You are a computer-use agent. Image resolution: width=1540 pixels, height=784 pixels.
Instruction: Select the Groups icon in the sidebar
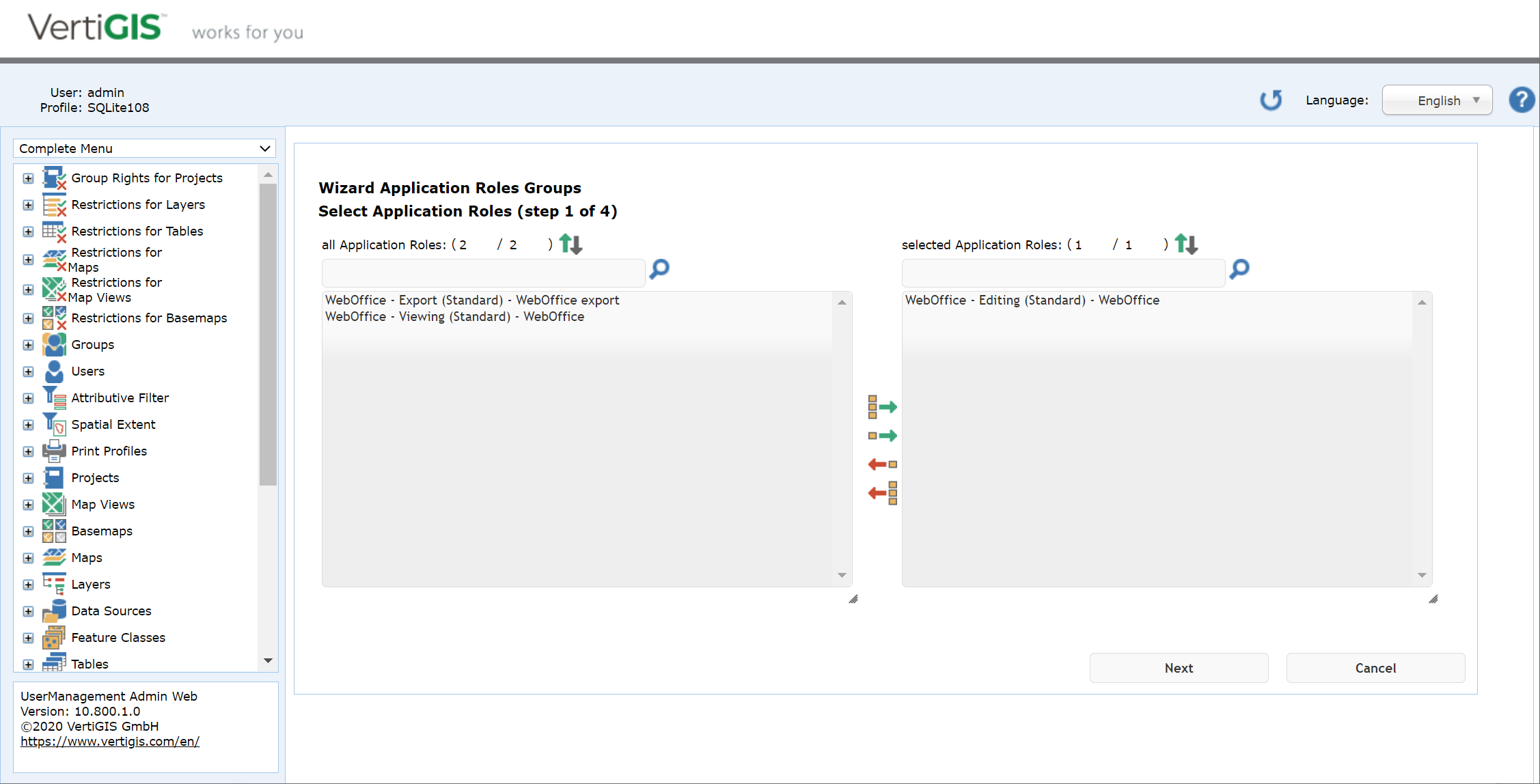54,344
